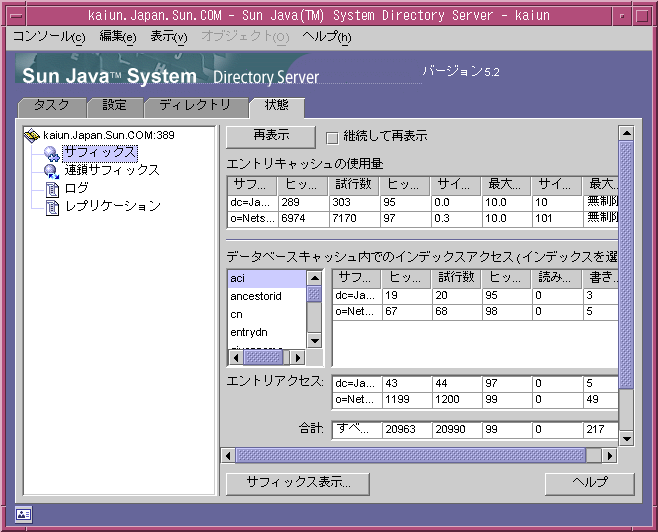The height and width of the screenshot is (532, 658).
Task: Click 試行数 column header in index access table
Action: (456, 278)
